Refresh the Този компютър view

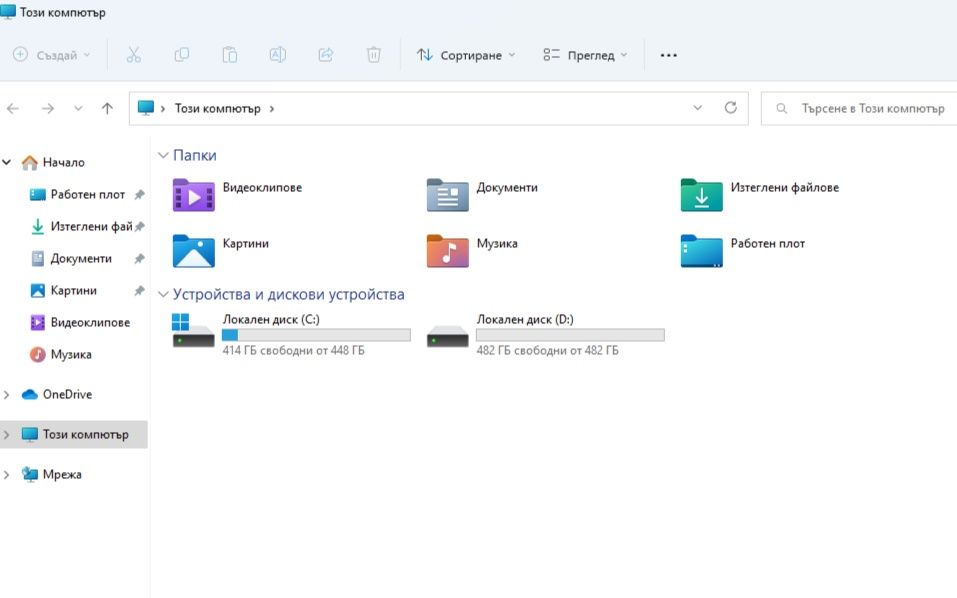pos(731,108)
